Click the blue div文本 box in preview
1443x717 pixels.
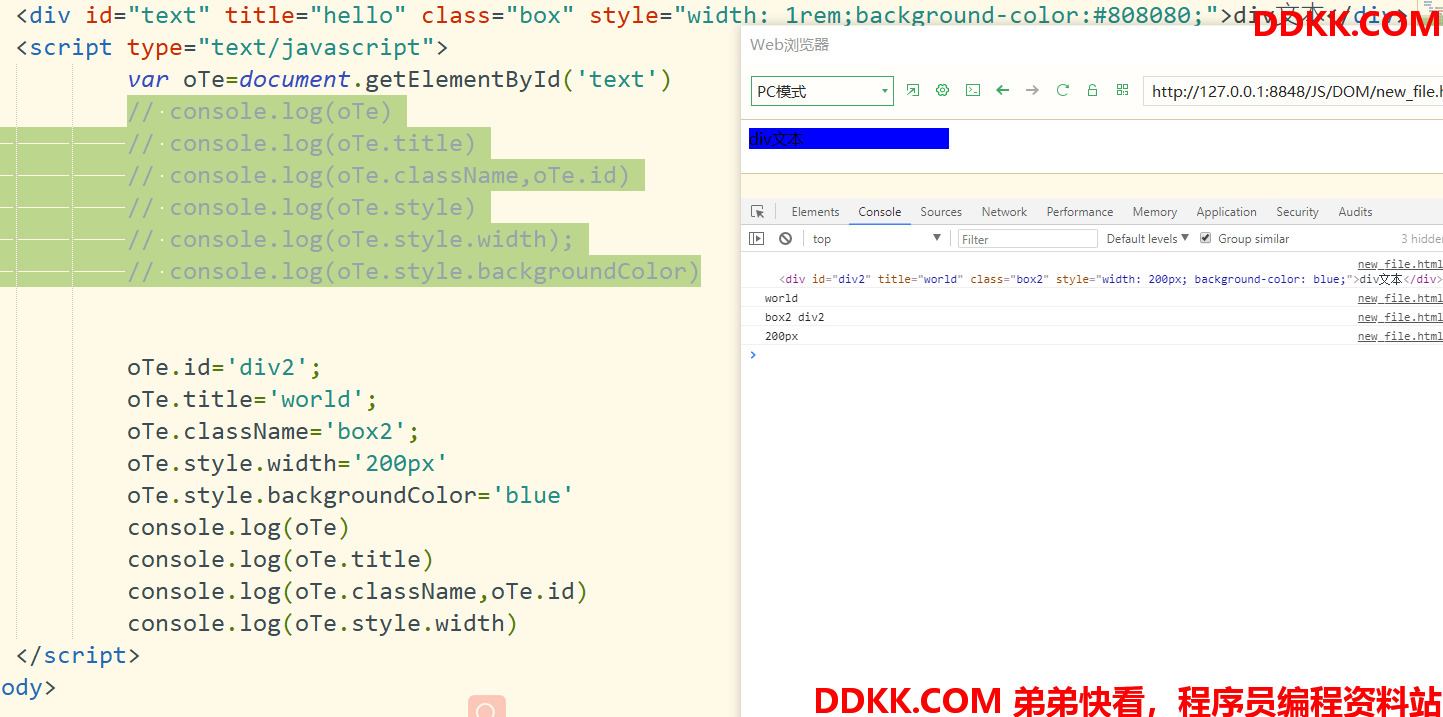(848, 139)
